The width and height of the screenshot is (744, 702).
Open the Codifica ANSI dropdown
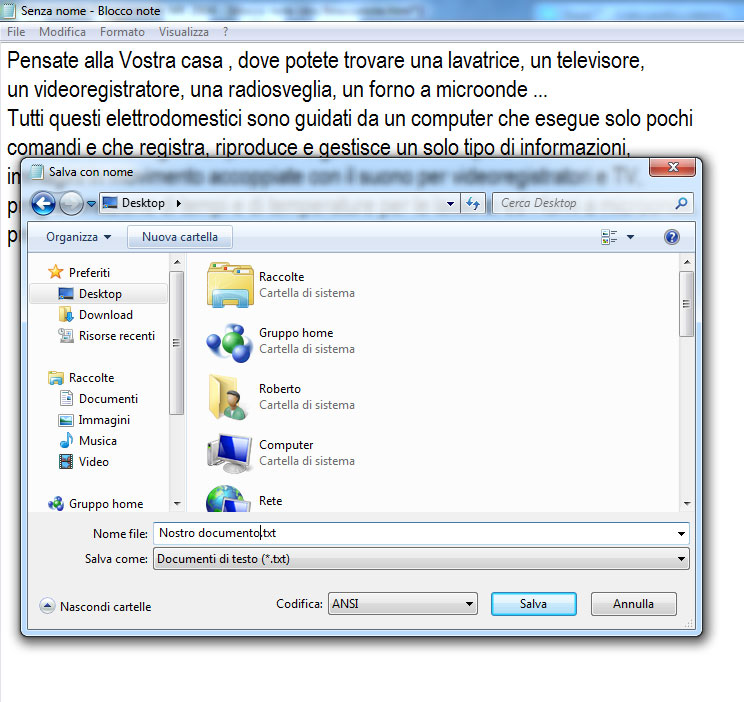[402, 604]
